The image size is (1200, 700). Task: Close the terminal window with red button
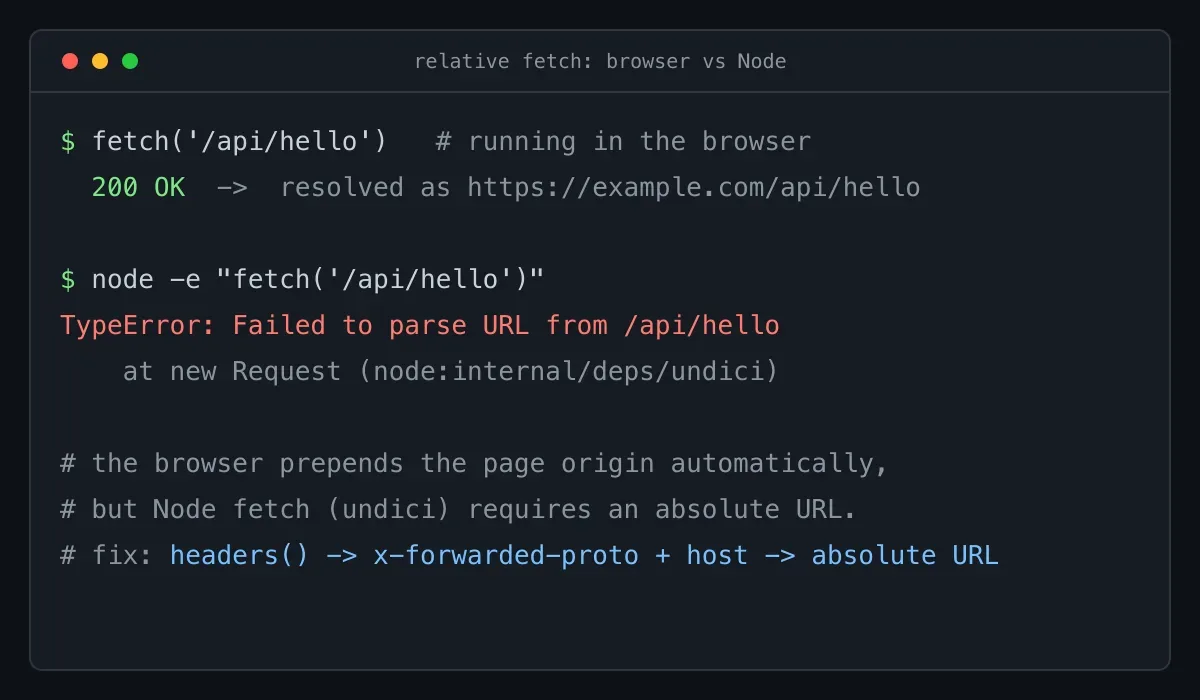pyautogui.click(x=70, y=61)
